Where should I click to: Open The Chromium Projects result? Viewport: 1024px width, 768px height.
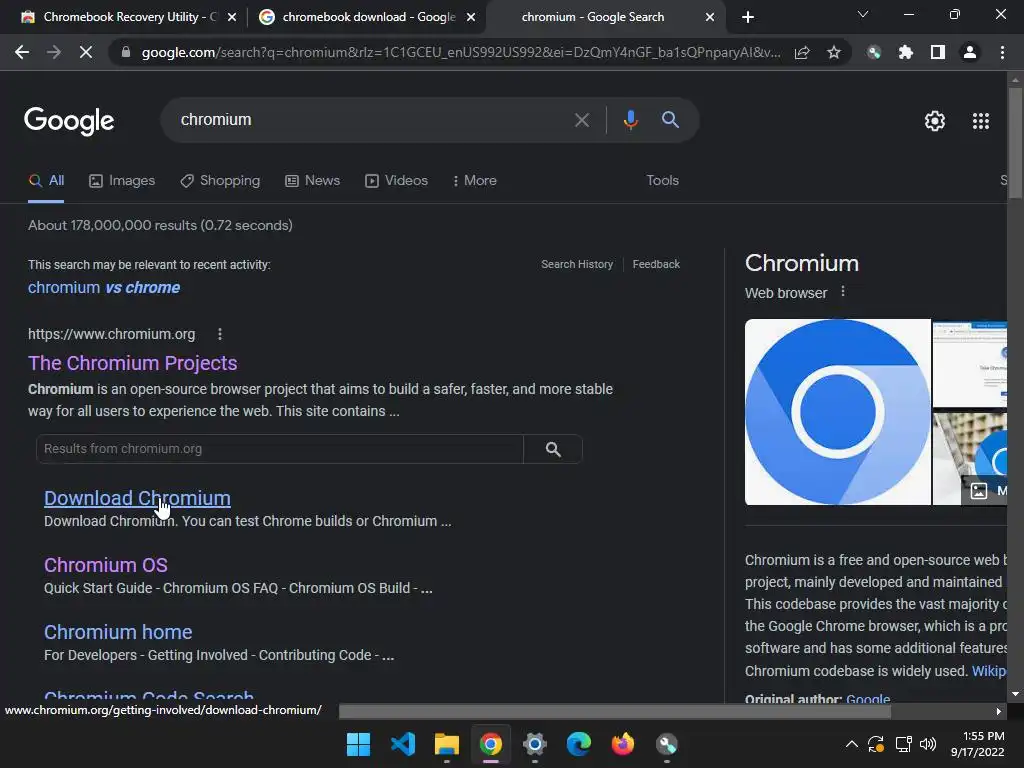(133, 363)
